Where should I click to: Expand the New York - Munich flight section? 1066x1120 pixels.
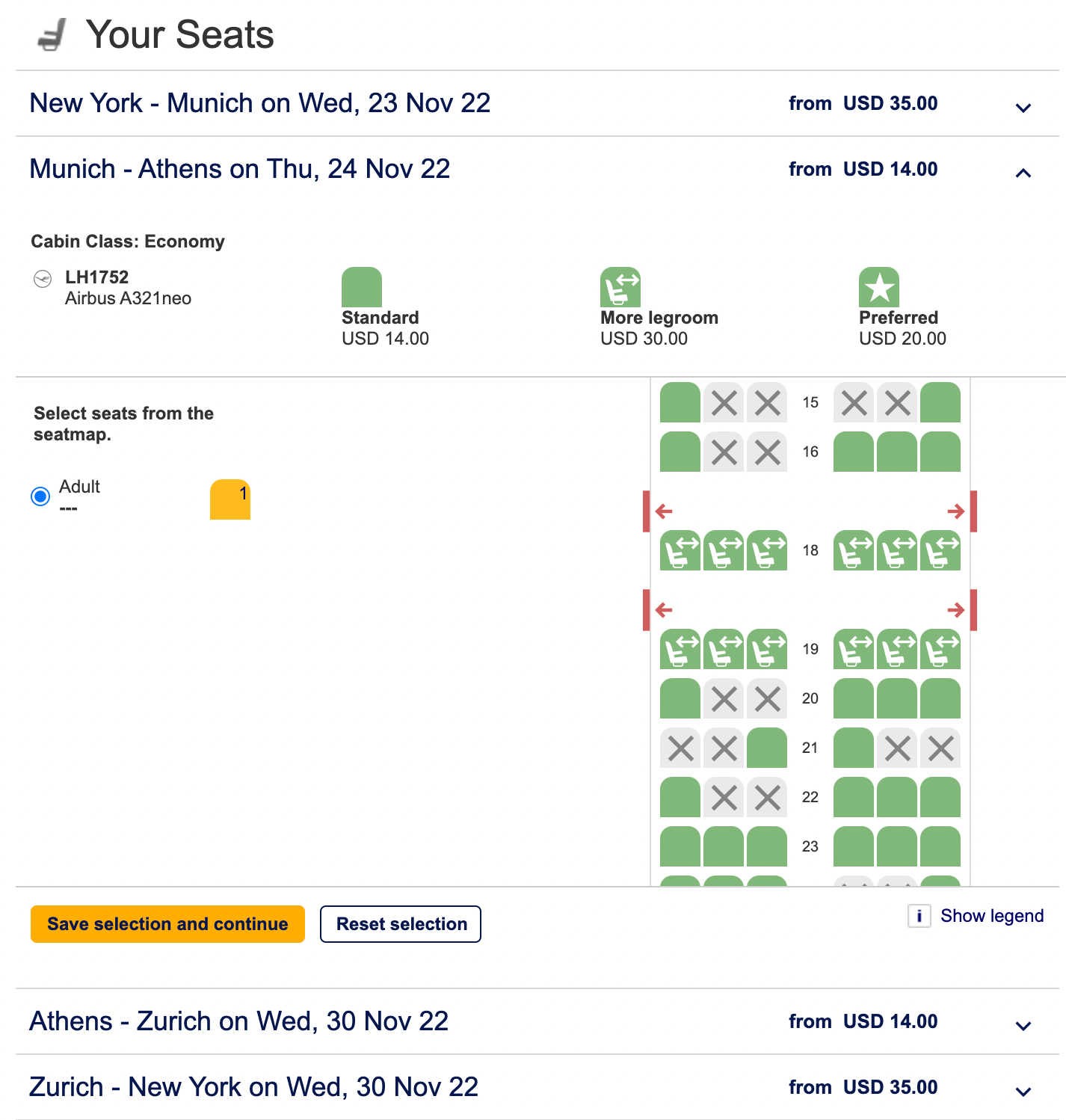(x=1023, y=107)
